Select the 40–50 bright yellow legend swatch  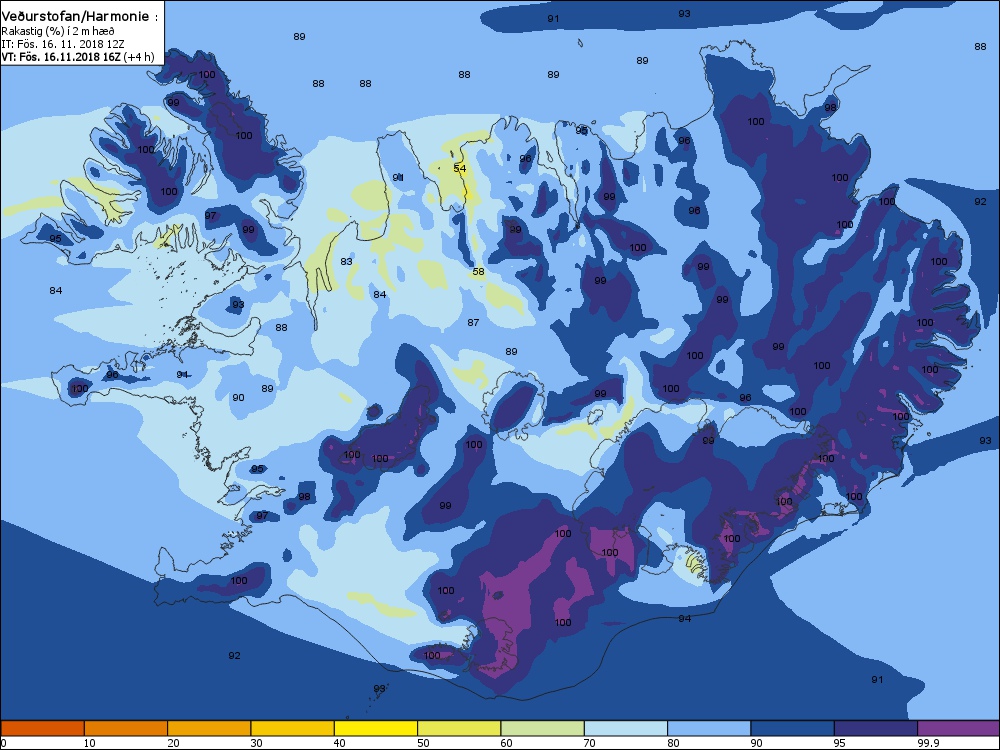(x=376, y=728)
